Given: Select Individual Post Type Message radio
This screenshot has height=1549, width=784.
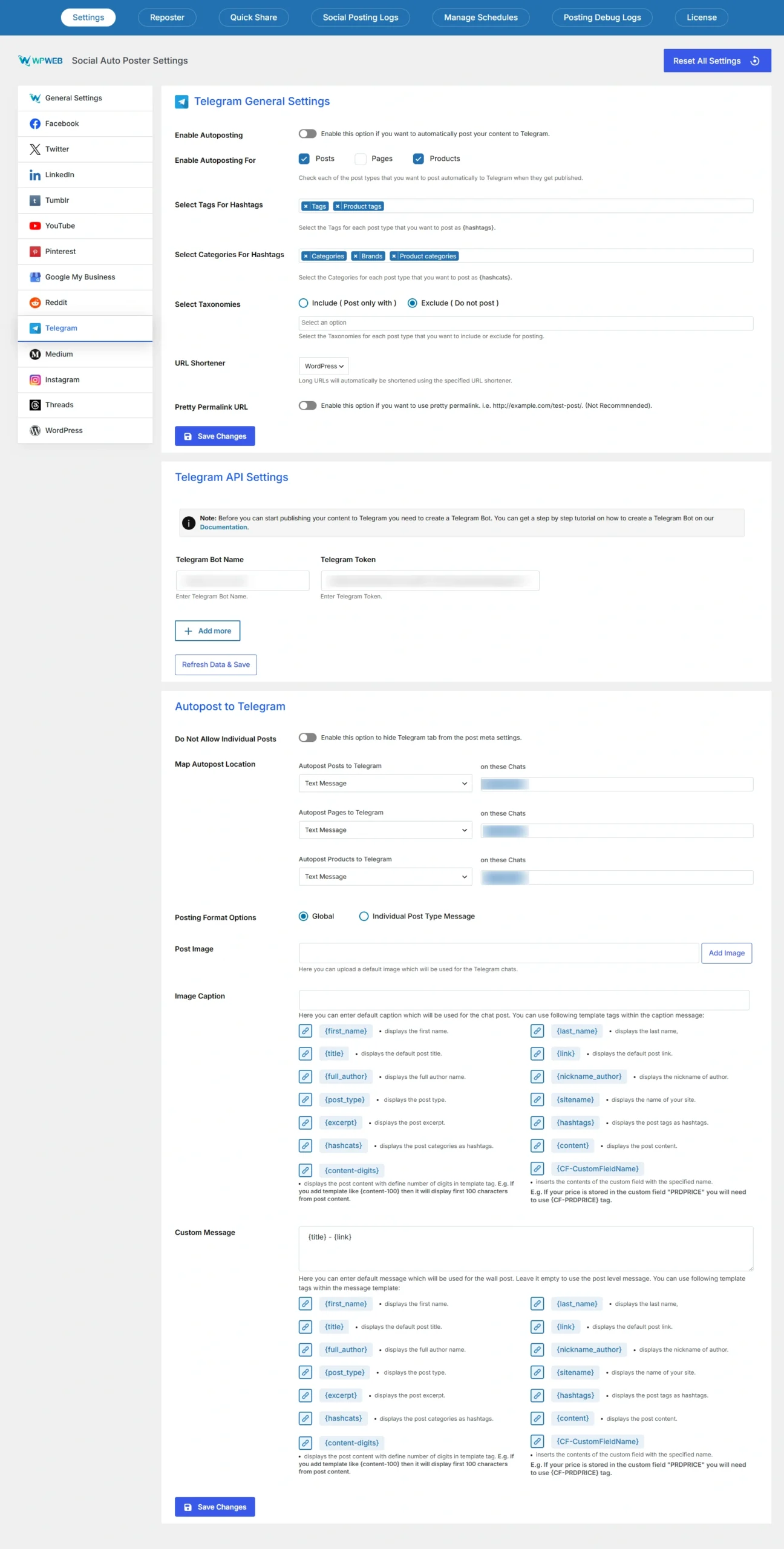Looking at the screenshot, I should (x=364, y=916).
